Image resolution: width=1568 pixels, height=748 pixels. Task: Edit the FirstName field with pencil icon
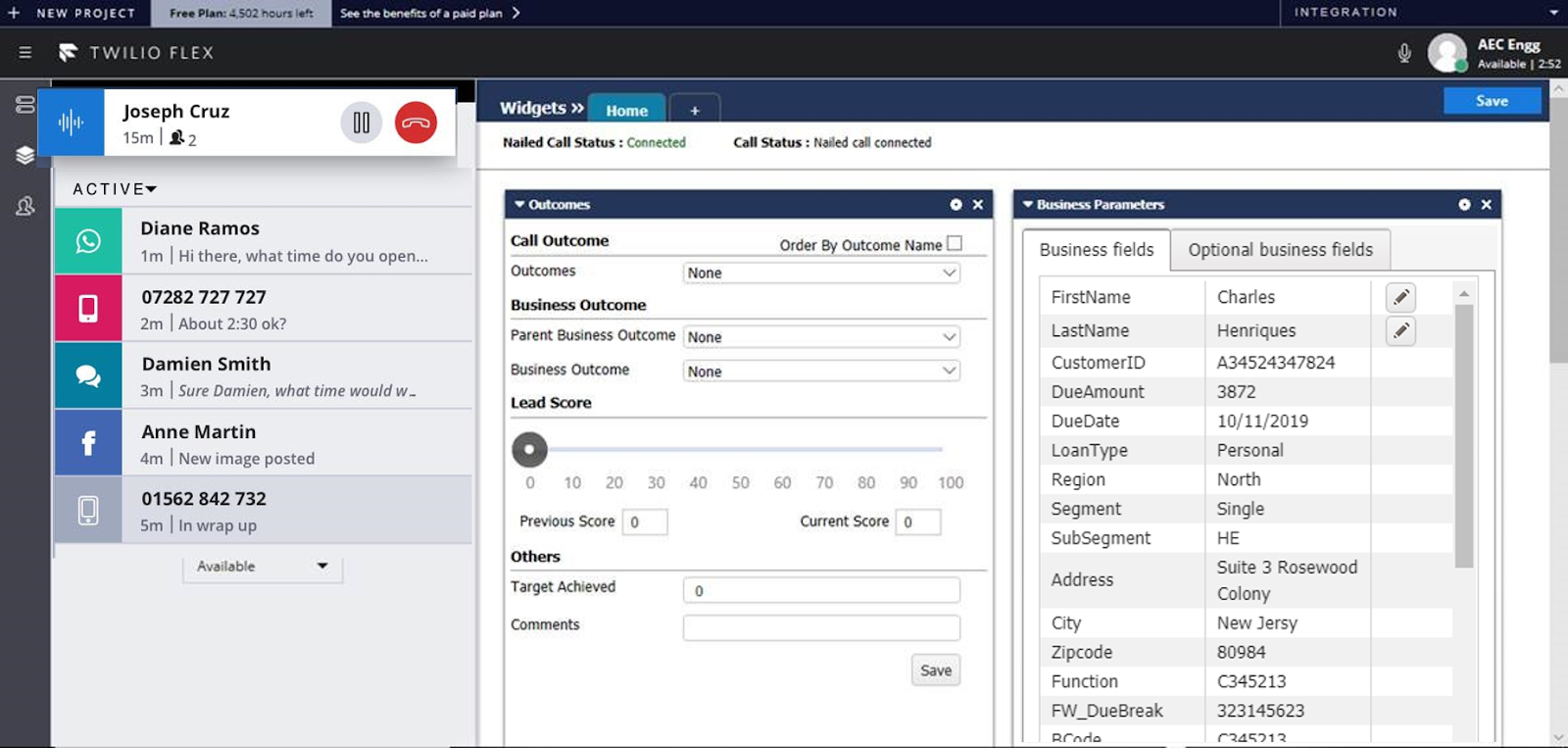click(x=1400, y=297)
